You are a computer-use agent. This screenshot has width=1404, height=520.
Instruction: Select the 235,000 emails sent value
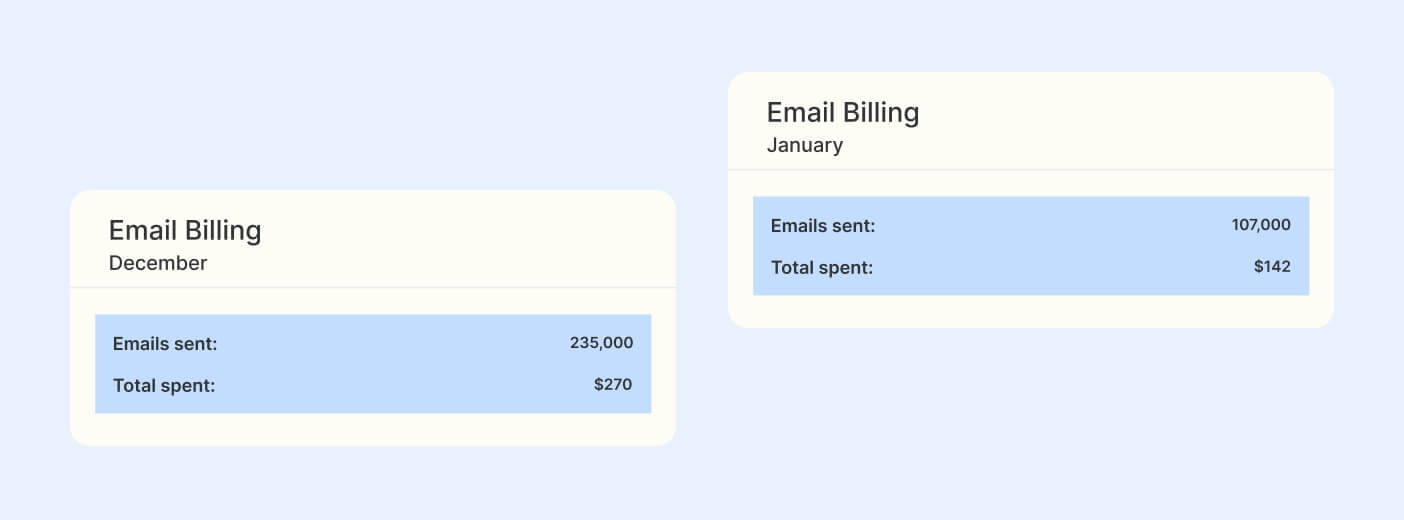[601, 343]
